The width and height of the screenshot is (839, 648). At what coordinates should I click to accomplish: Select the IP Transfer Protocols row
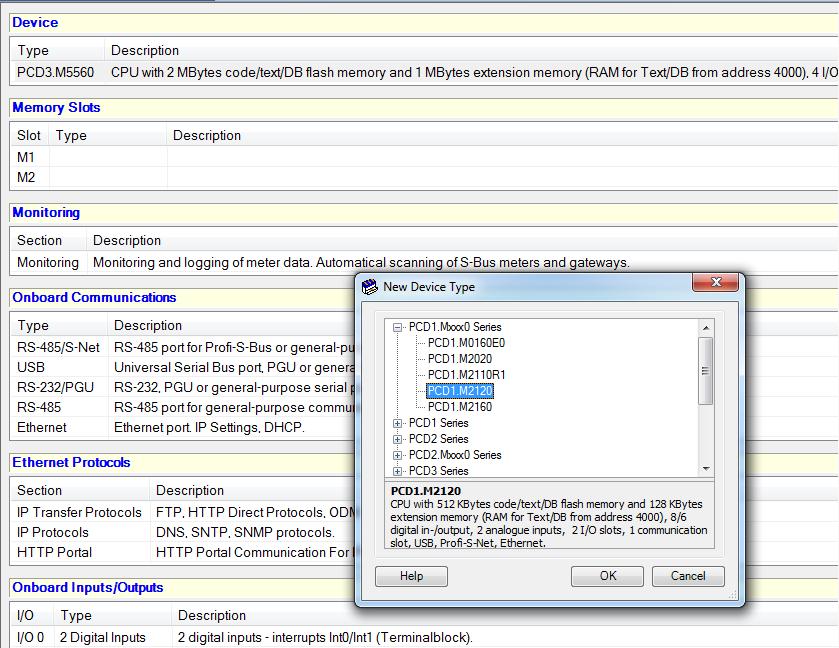click(184, 513)
